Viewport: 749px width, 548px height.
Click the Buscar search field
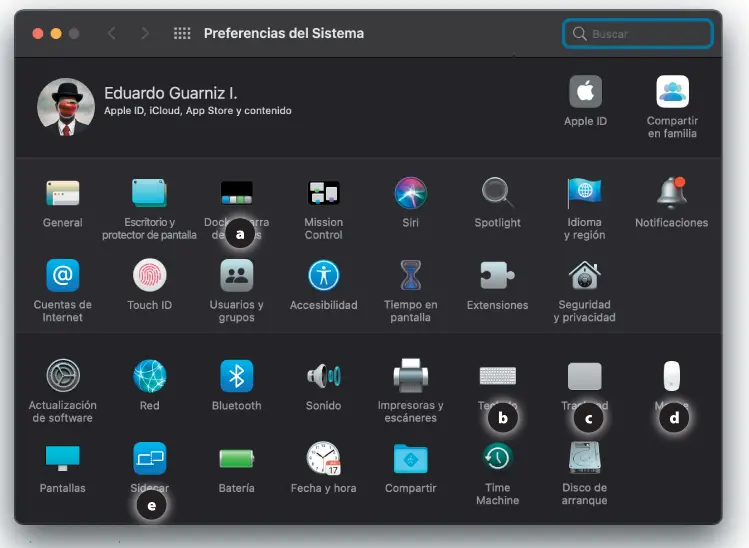click(x=638, y=33)
